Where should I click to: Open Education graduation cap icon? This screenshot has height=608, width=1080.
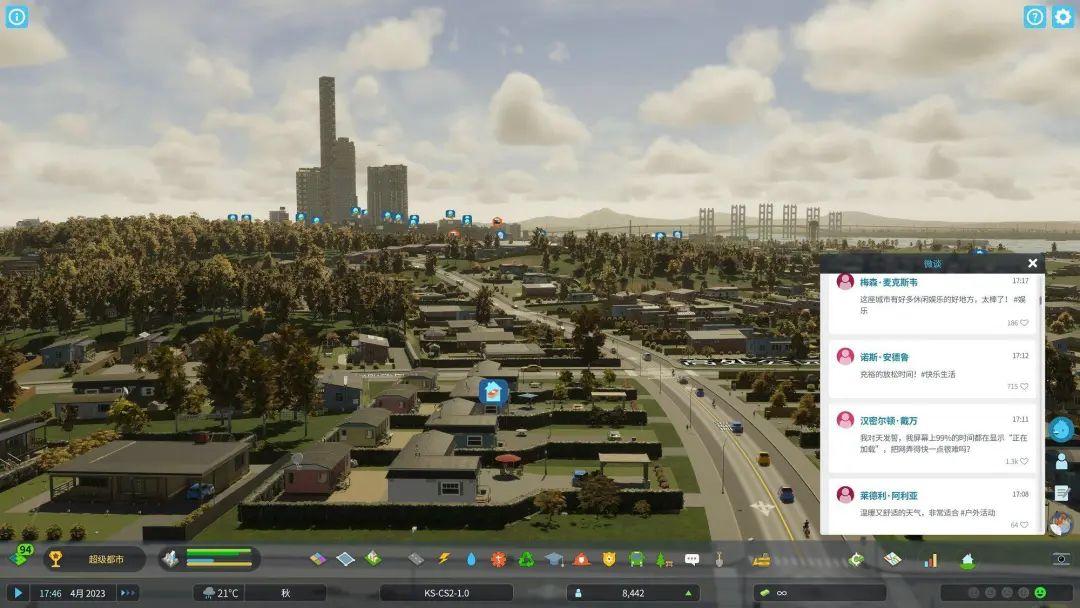pyautogui.click(x=554, y=559)
